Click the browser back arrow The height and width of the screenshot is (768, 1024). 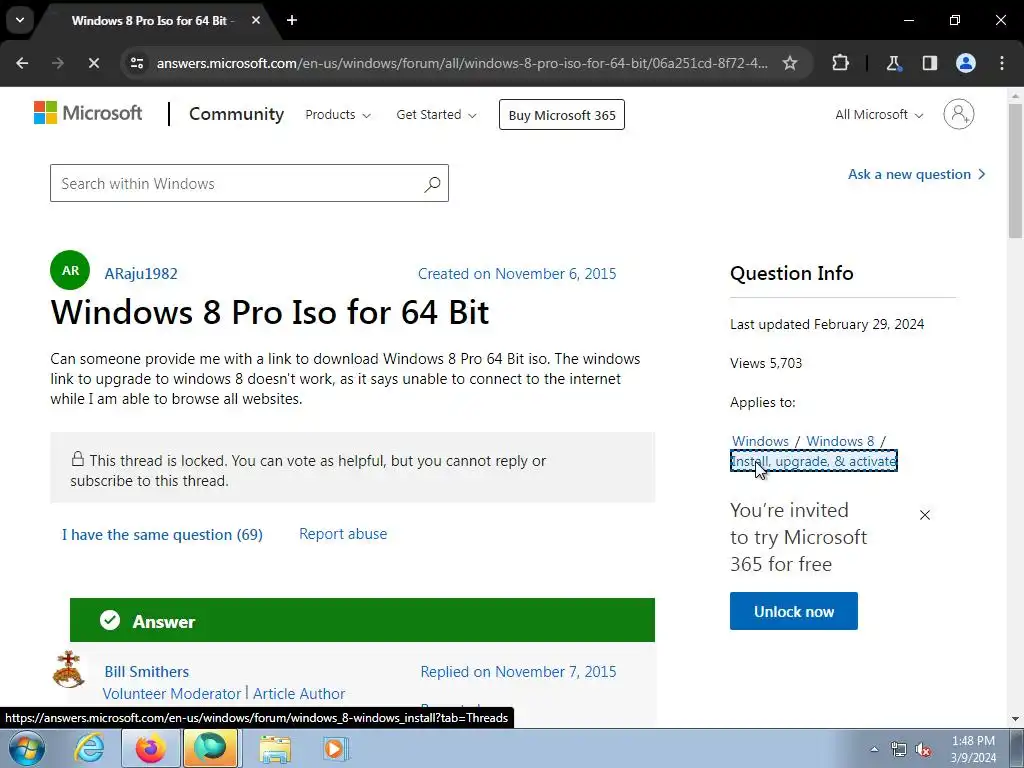22,63
